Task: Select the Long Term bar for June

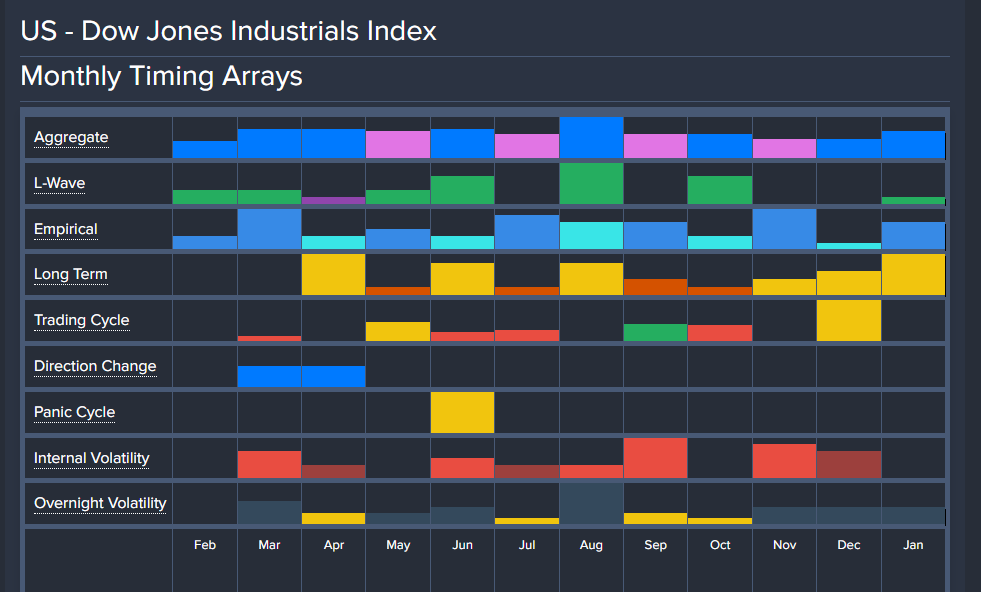Action: (462, 279)
